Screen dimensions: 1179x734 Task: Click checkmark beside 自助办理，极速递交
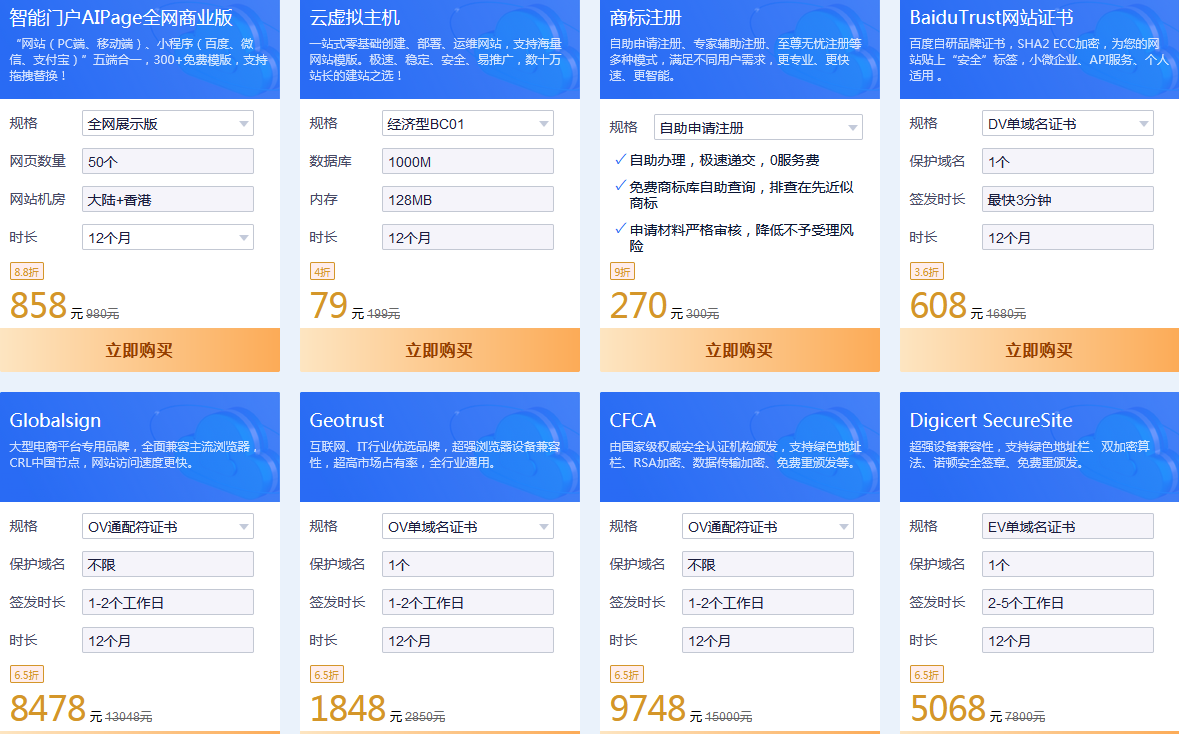click(620, 159)
